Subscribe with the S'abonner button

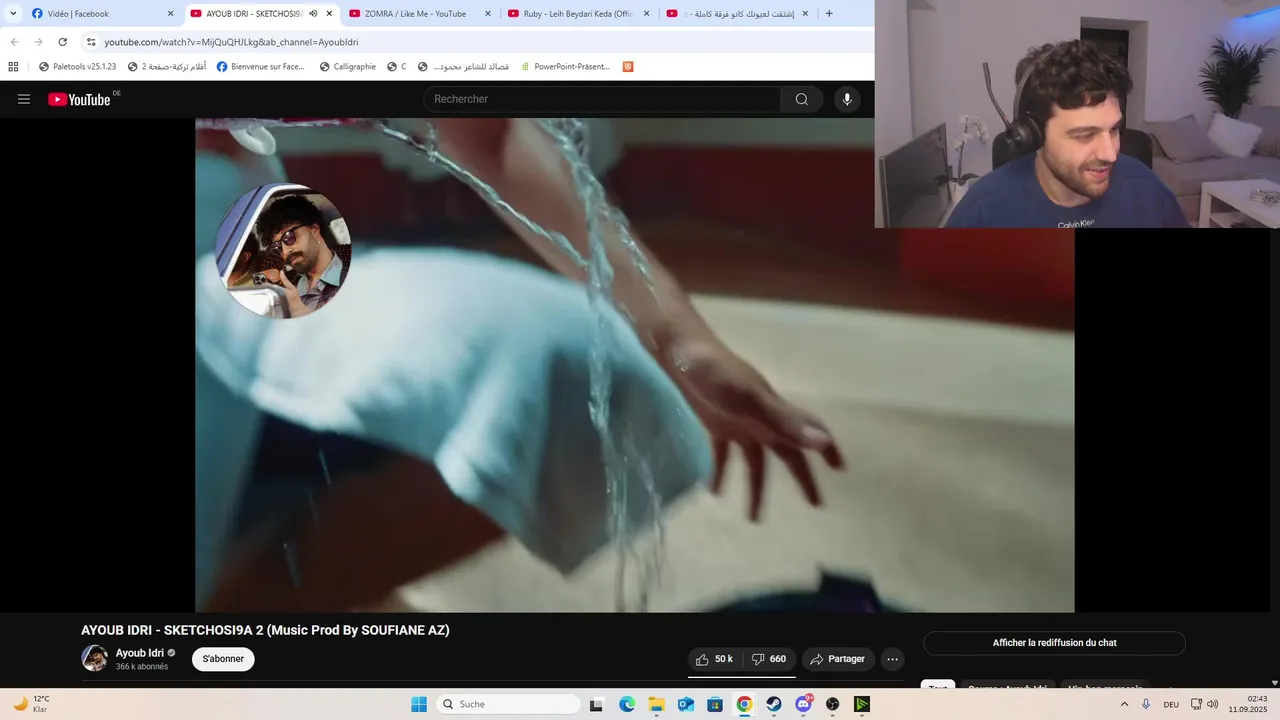click(223, 659)
